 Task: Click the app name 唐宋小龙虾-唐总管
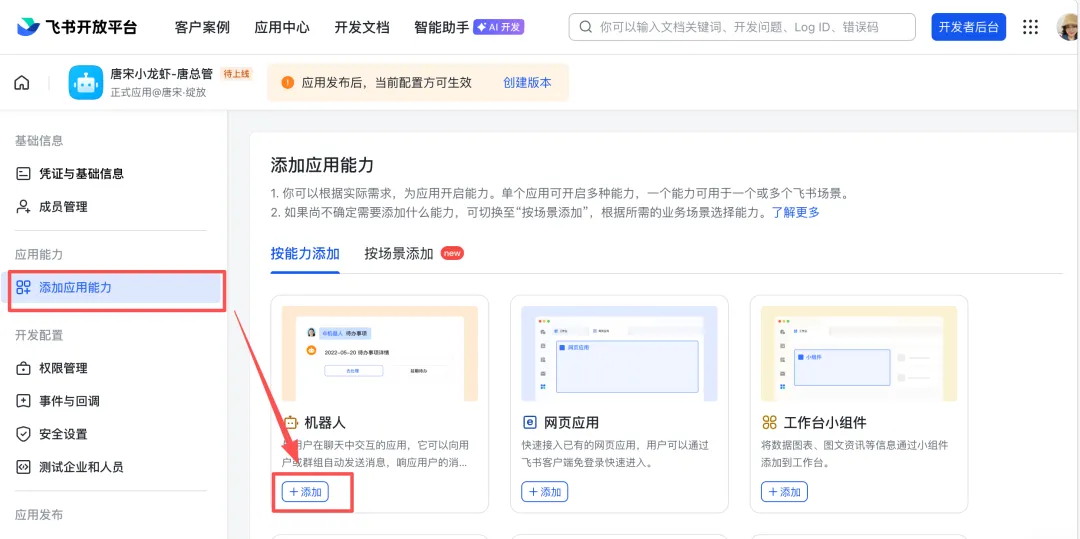162,74
